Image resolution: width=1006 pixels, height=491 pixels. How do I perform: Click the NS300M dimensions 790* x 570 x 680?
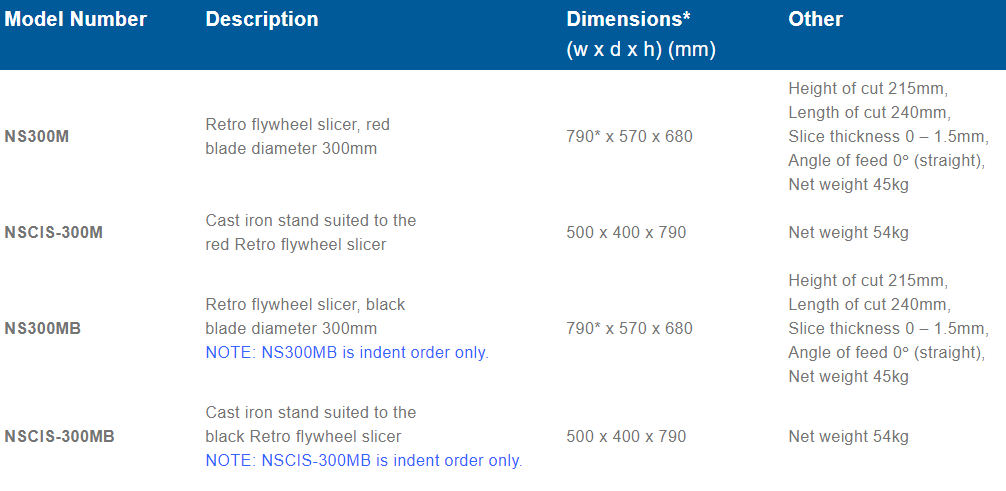point(629,137)
